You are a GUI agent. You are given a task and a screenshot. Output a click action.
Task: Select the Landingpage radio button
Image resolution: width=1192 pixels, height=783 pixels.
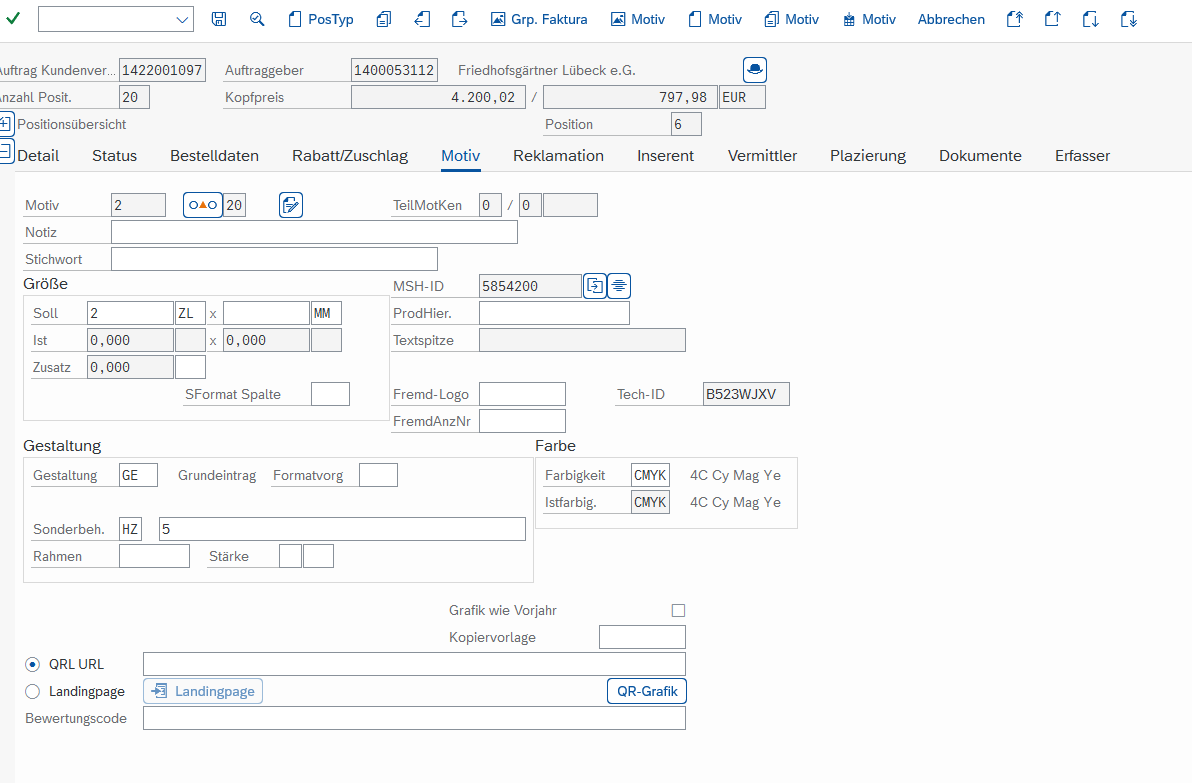click(32, 692)
